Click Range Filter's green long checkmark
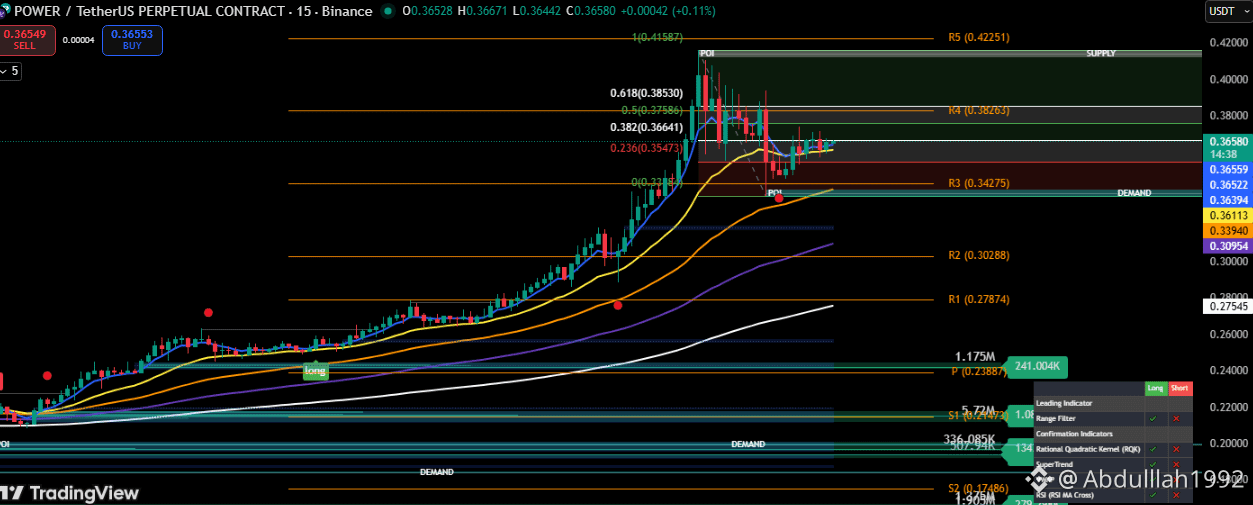 tap(1154, 418)
